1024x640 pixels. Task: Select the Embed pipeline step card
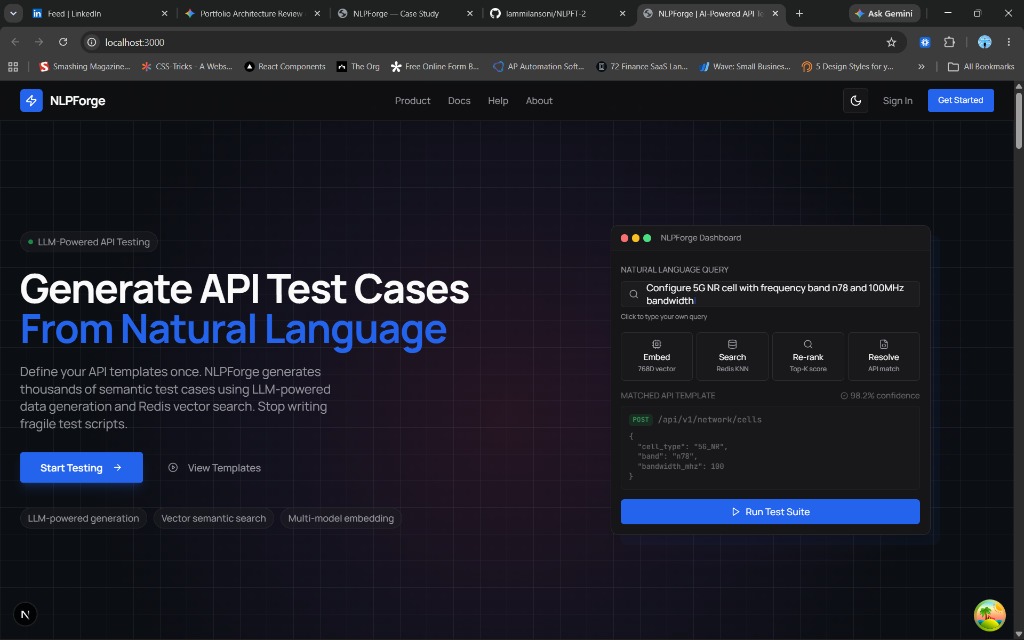pyautogui.click(x=656, y=357)
